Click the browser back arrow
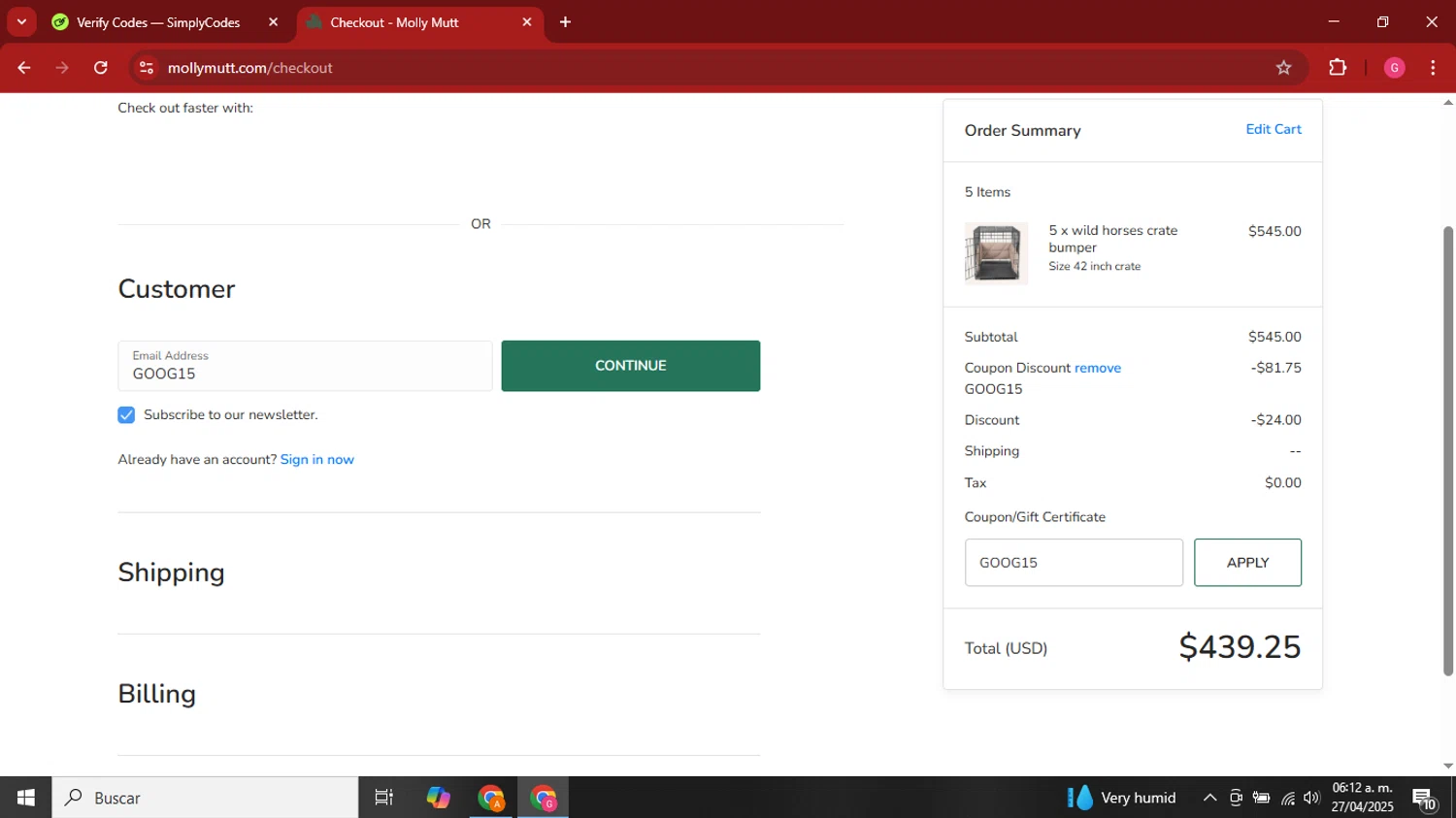 [x=24, y=68]
